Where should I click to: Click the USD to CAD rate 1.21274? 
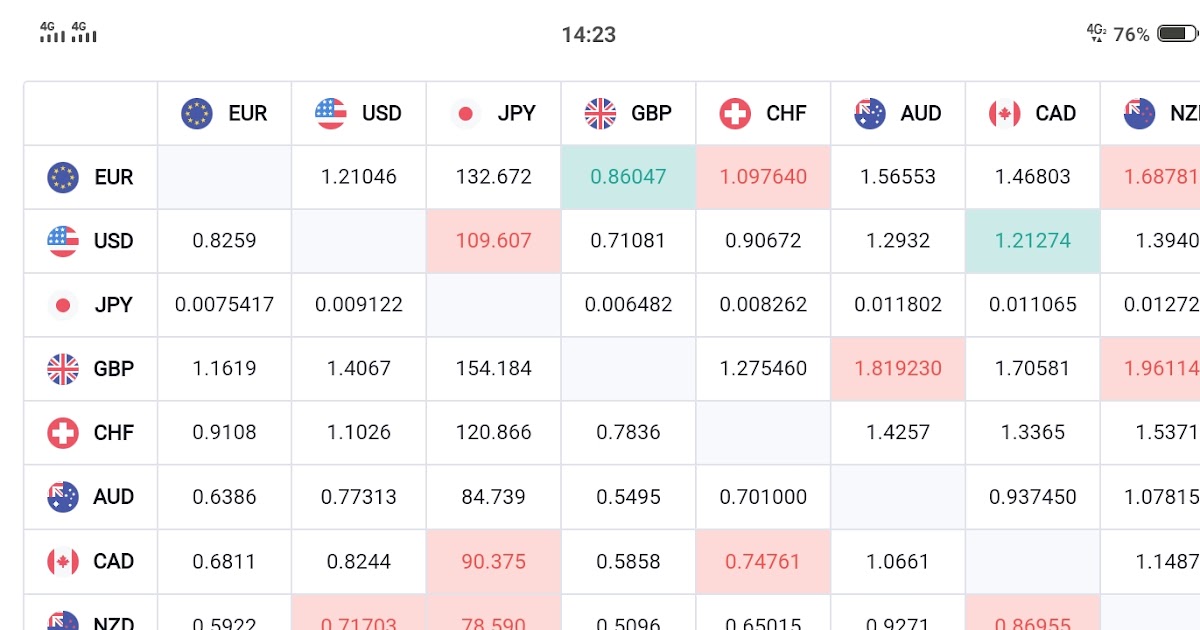point(1031,241)
